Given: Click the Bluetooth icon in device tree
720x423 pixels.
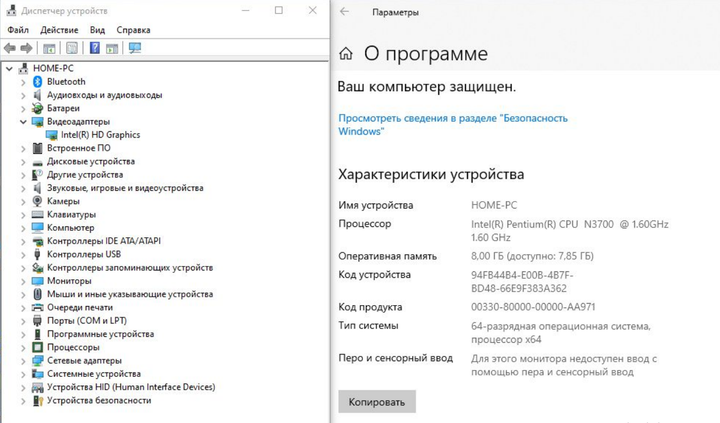Looking at the screenshot, I should pos(38,82).
